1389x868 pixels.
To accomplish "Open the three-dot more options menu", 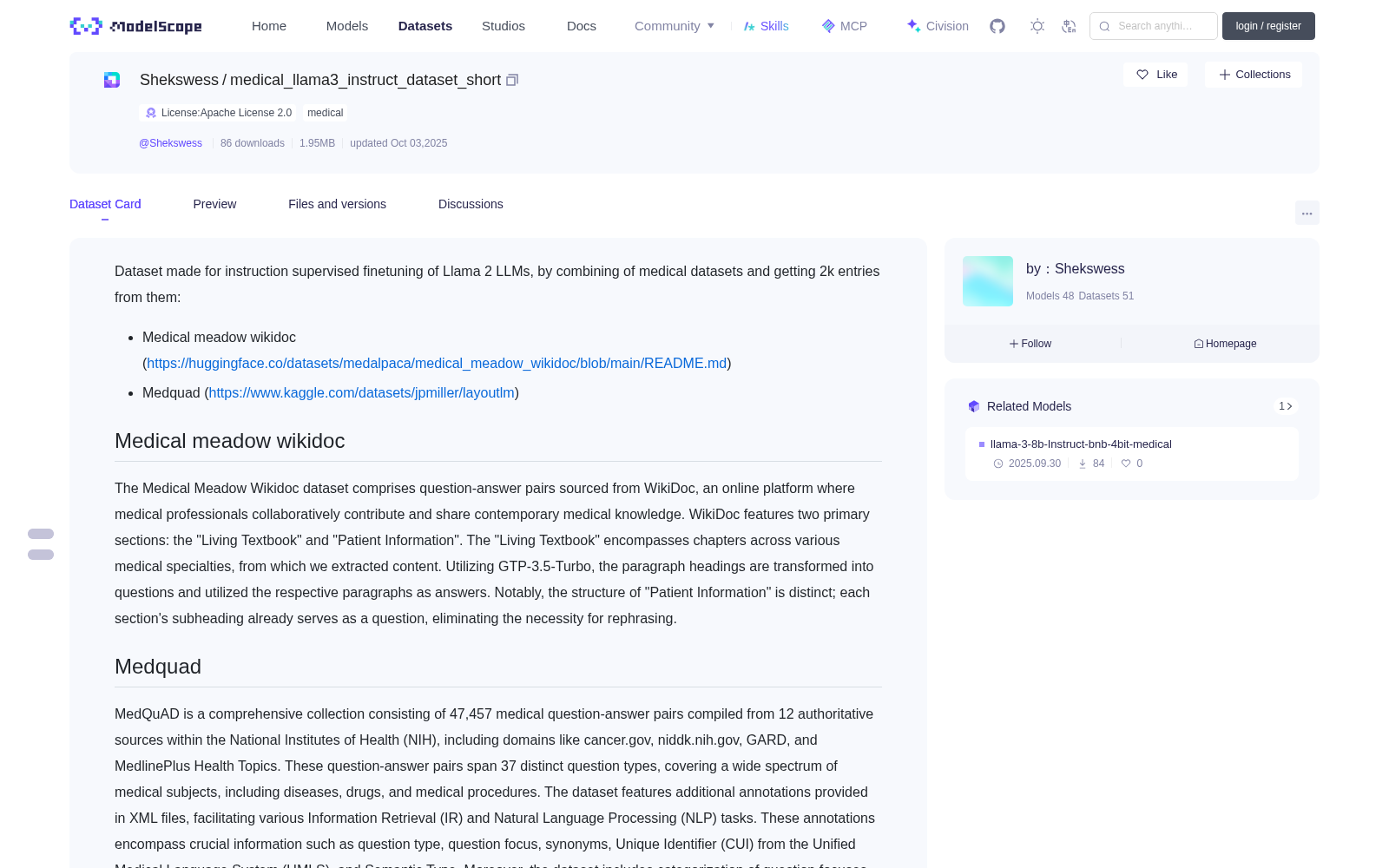I will (1307, 213).
